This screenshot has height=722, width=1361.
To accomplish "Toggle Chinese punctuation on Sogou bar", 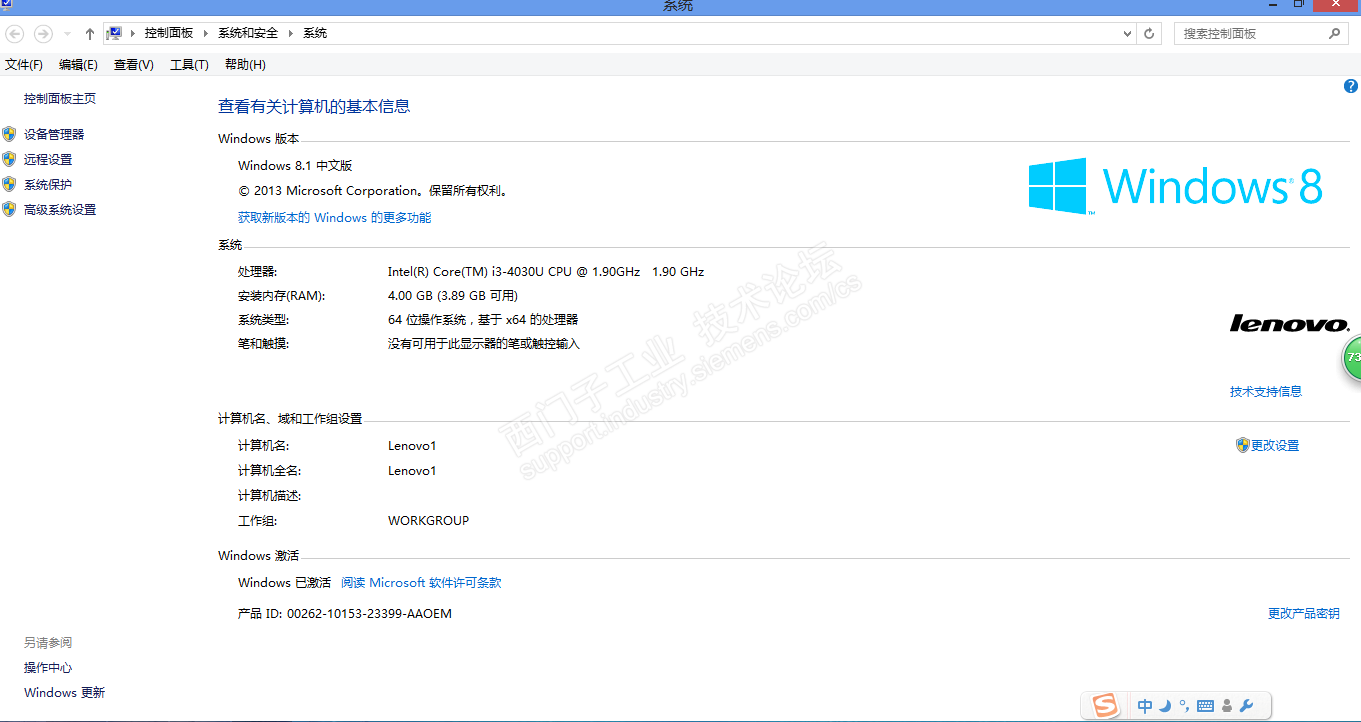I will tap(1184, 706).
